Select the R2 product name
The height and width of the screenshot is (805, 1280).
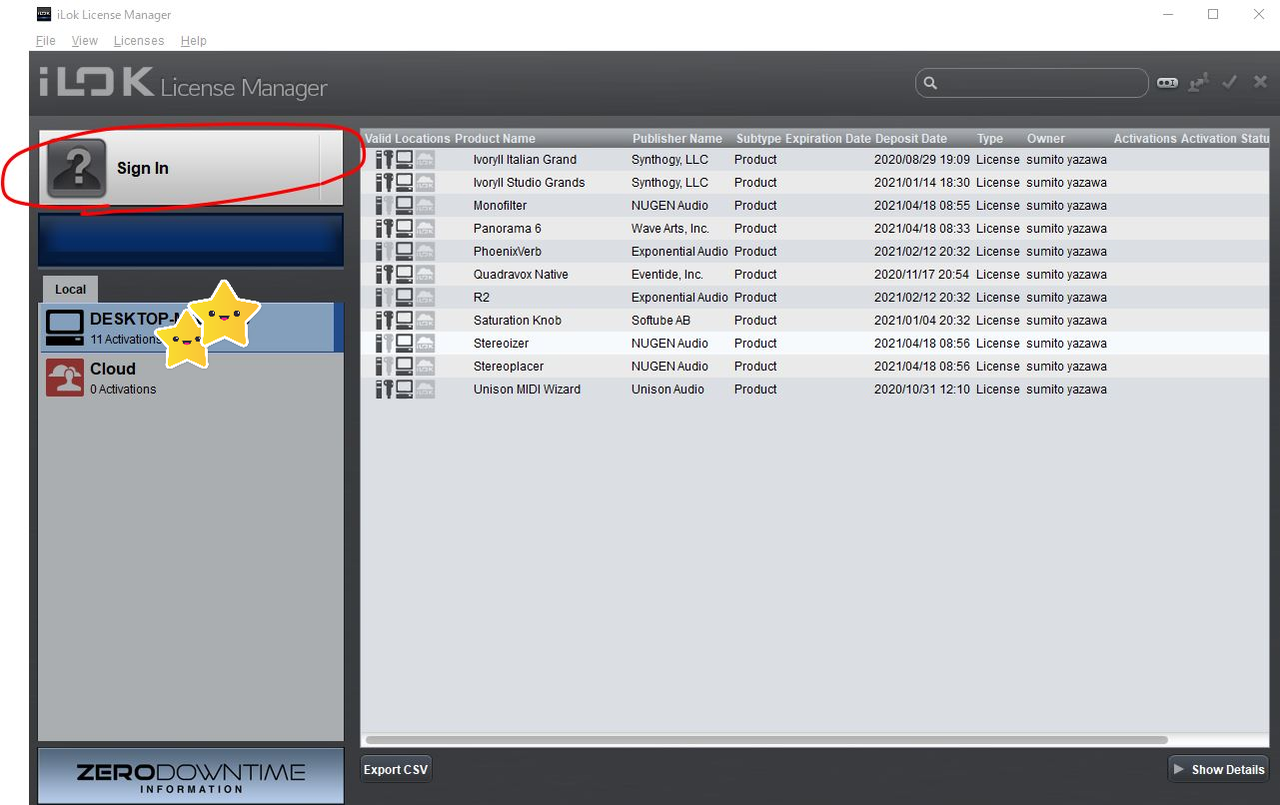(x=481, y=297)
